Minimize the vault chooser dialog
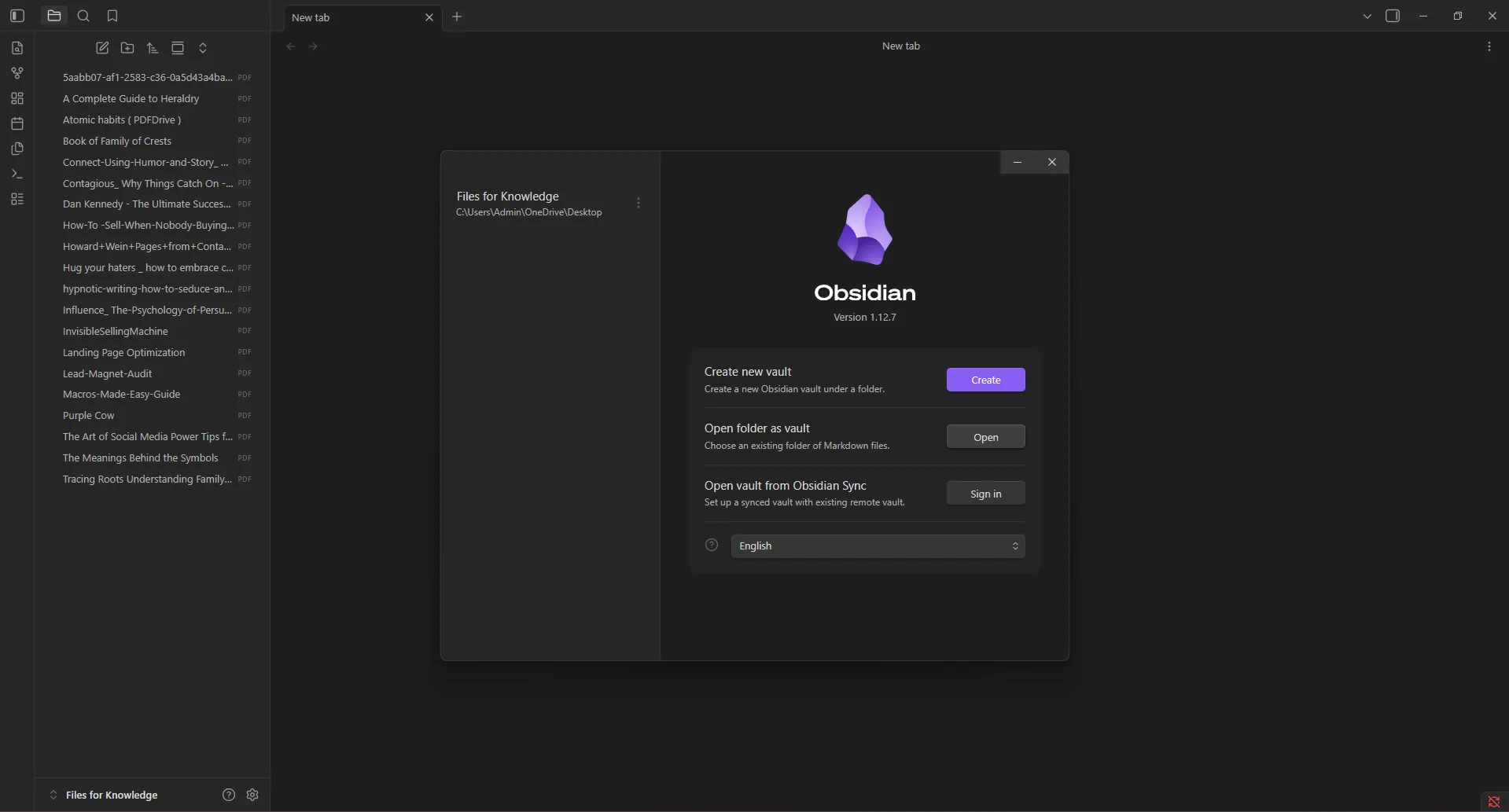This screenshot has height=812, width=1509. click(x=1018, y=162)
